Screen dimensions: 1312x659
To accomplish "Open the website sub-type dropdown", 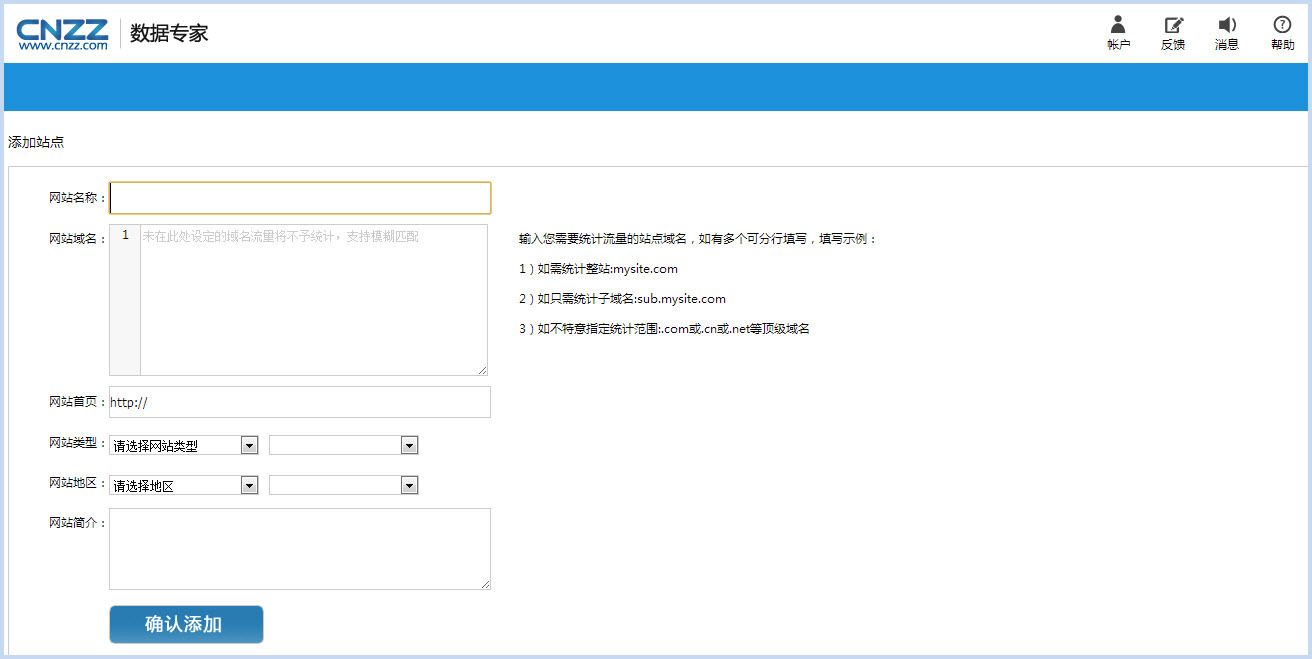I will point(343,445).
